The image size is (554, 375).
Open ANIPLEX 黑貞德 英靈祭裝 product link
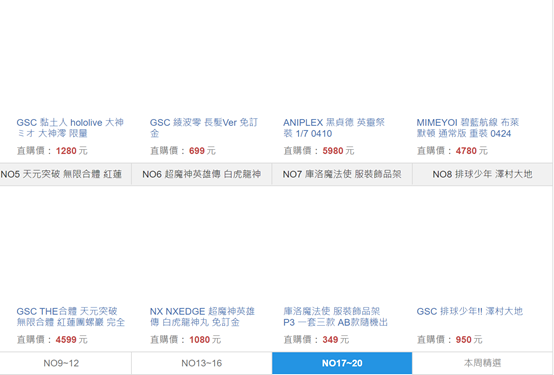(334, 128)
